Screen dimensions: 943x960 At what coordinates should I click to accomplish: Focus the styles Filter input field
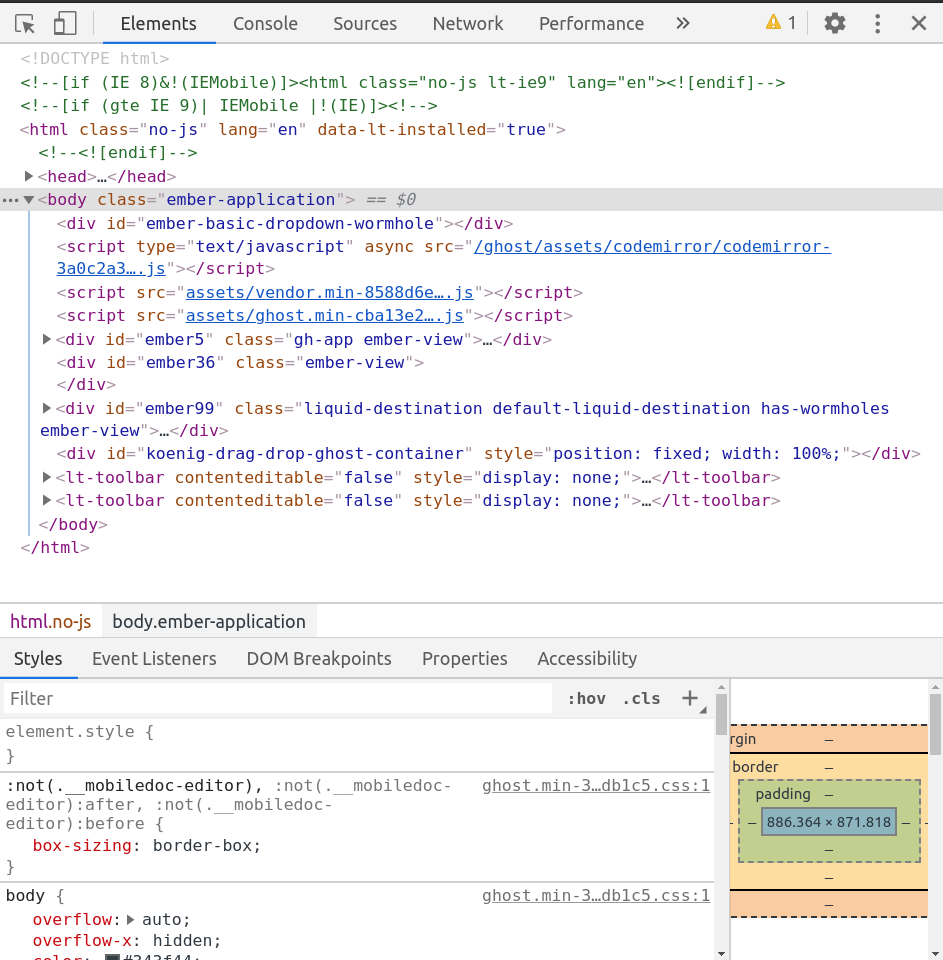coord(278,699)
